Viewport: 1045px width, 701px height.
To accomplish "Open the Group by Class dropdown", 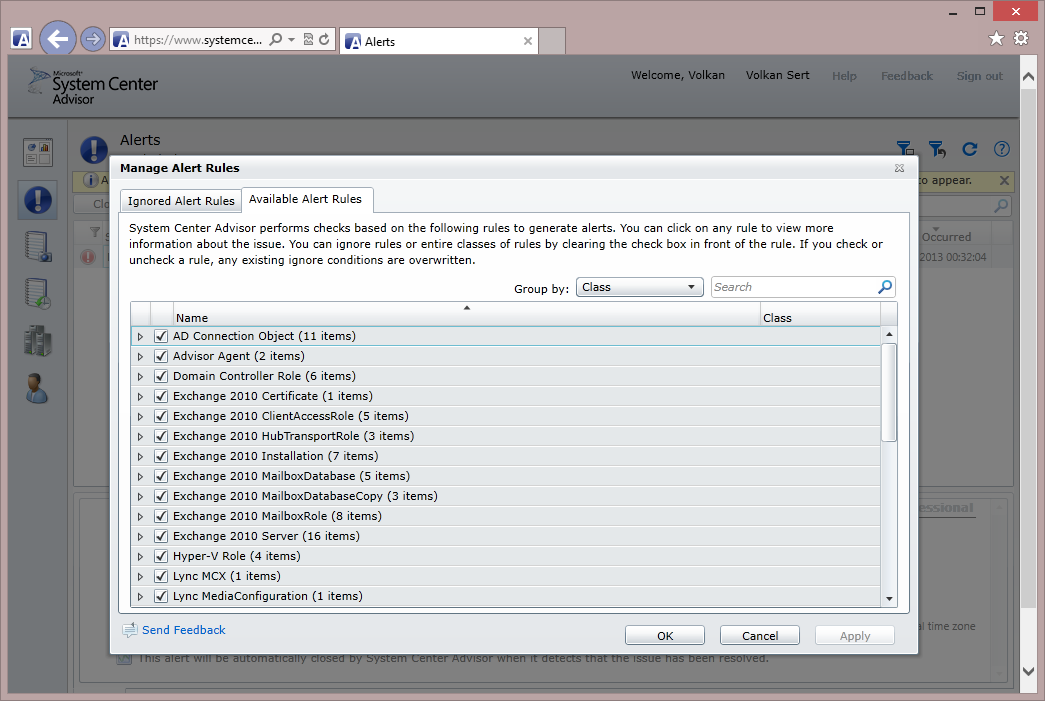I will [639, 287].
